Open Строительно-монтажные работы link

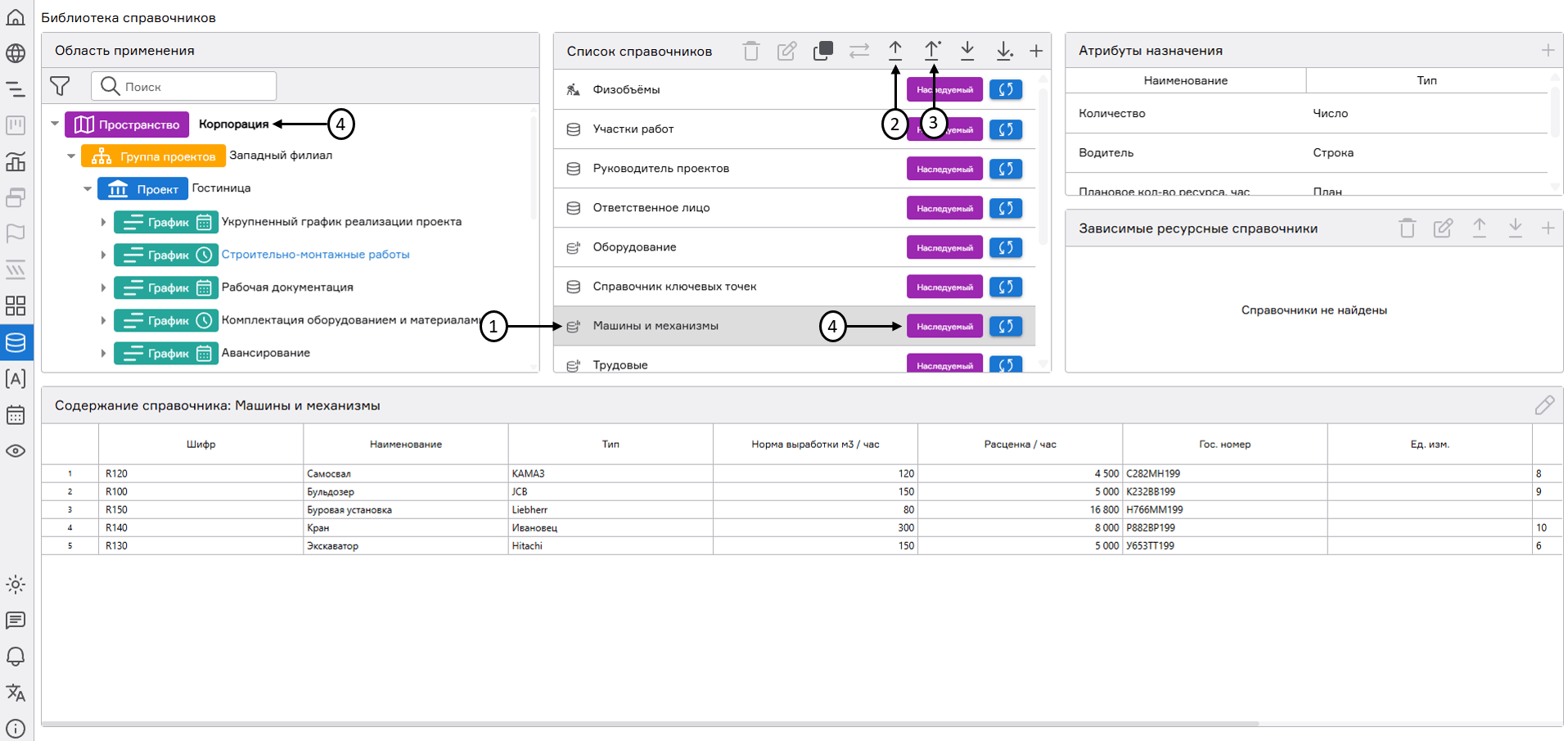(315, 255)
